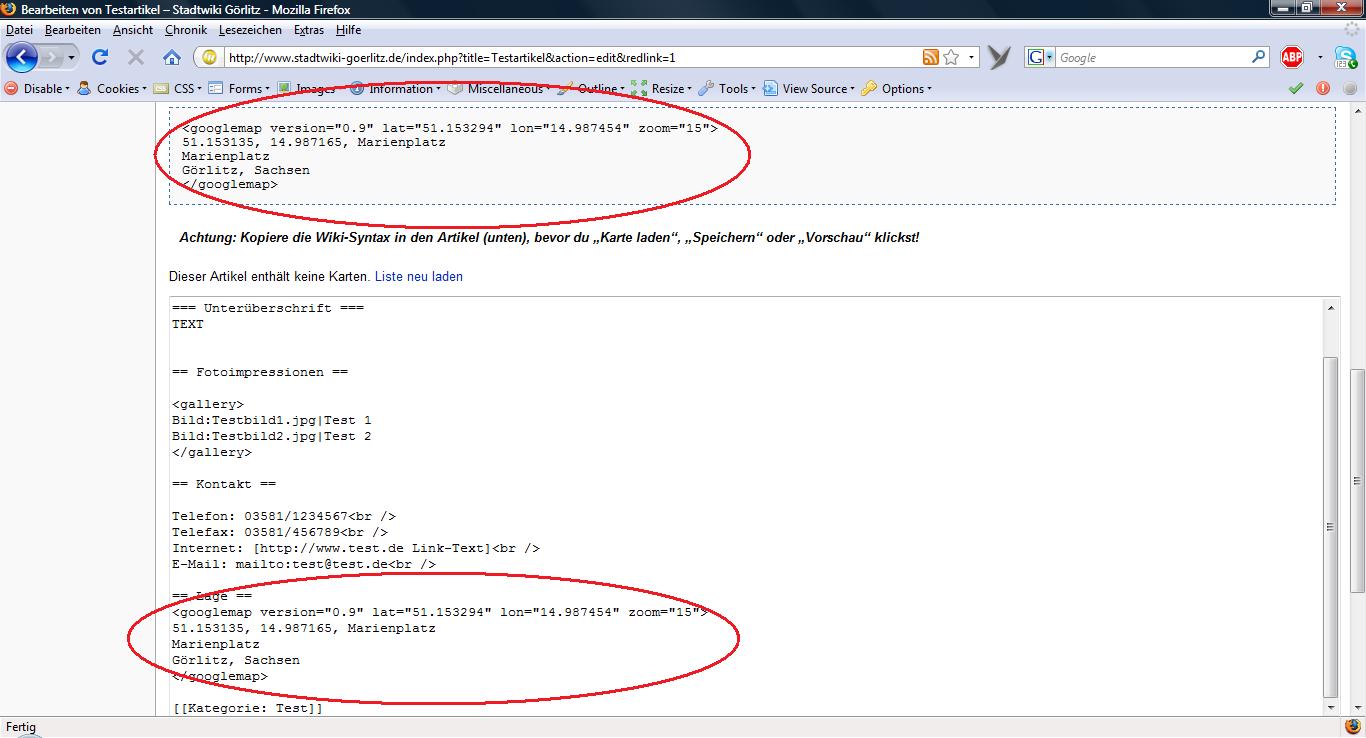
Task: Open the search engine selector dropdown
Action: click(1040, 58)
